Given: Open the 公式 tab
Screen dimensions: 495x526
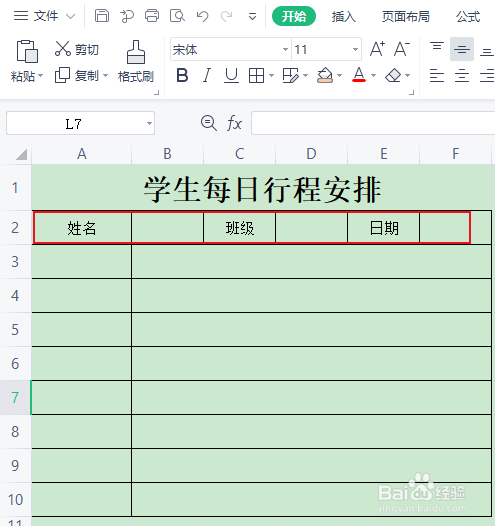Looking at the screenshot, I should [x=468, y=16].
